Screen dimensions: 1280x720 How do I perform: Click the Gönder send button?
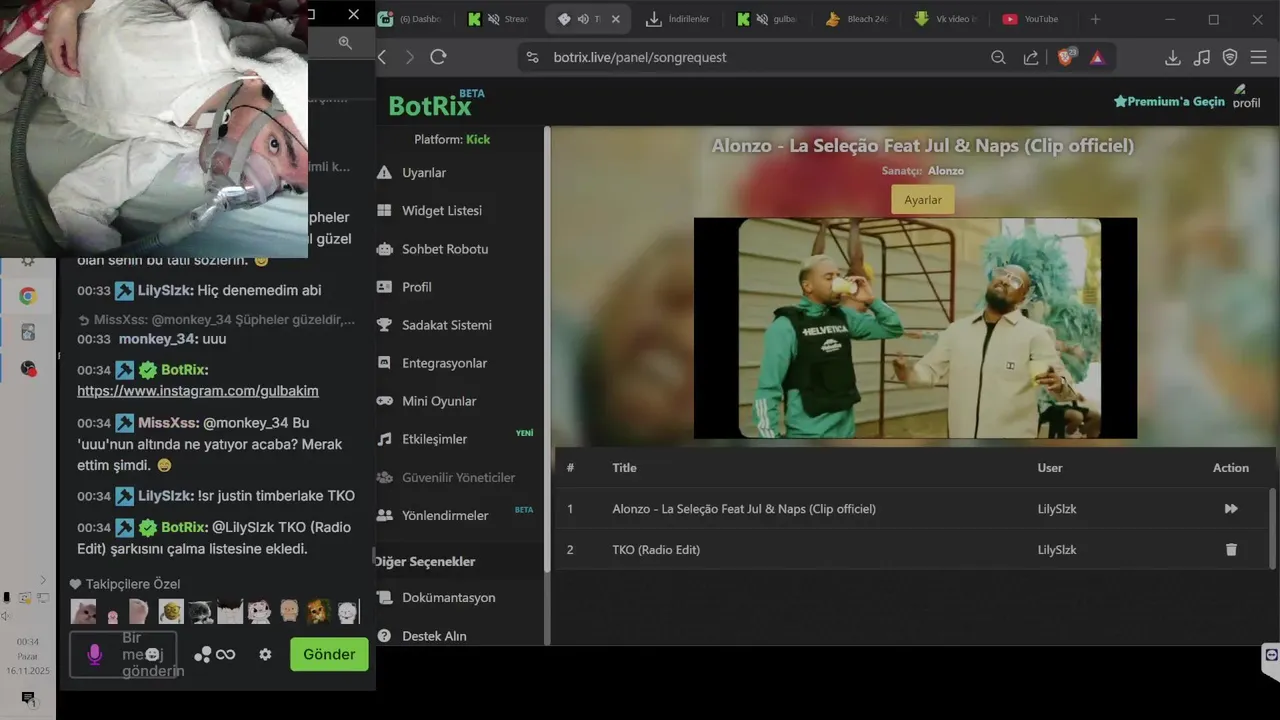[329, 654]
